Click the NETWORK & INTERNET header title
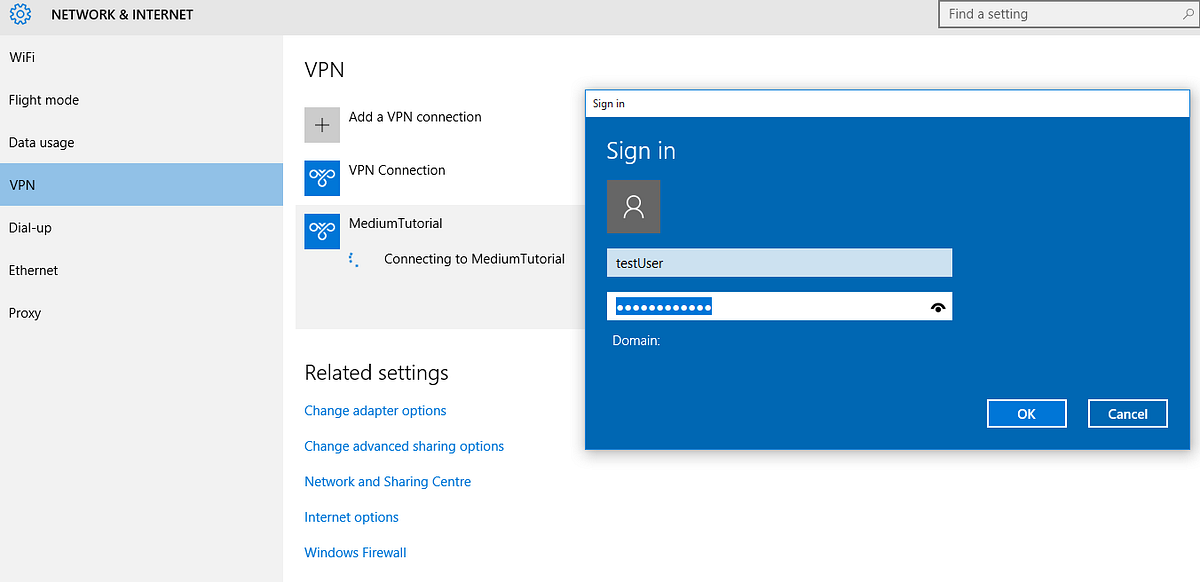This screenshot has width=1200, height=582. pyautogui.click(x=122, y=15)
